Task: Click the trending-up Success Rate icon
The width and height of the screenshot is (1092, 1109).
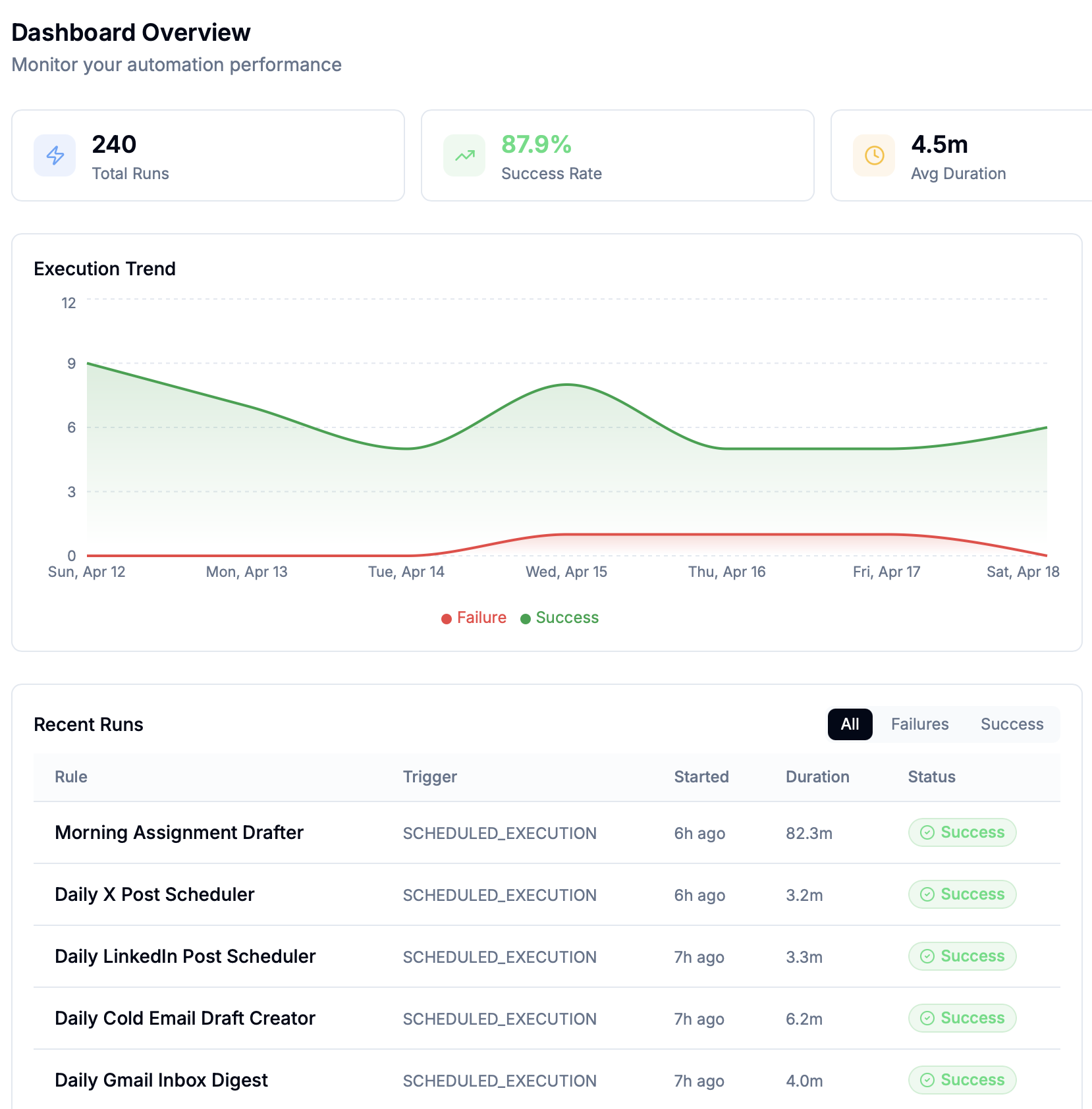Action: (464, 155)
